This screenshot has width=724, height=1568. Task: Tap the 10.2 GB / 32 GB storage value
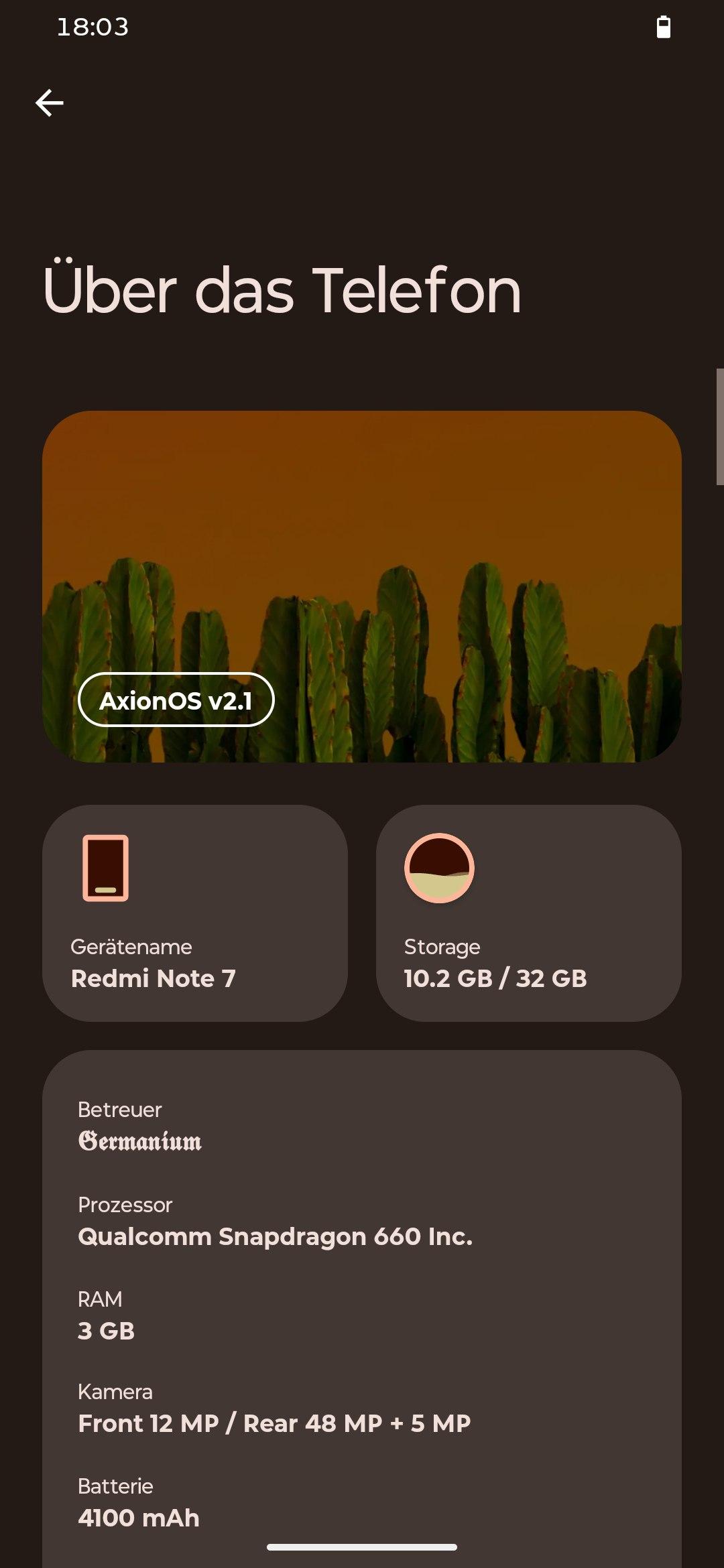[x=495, y=978]
